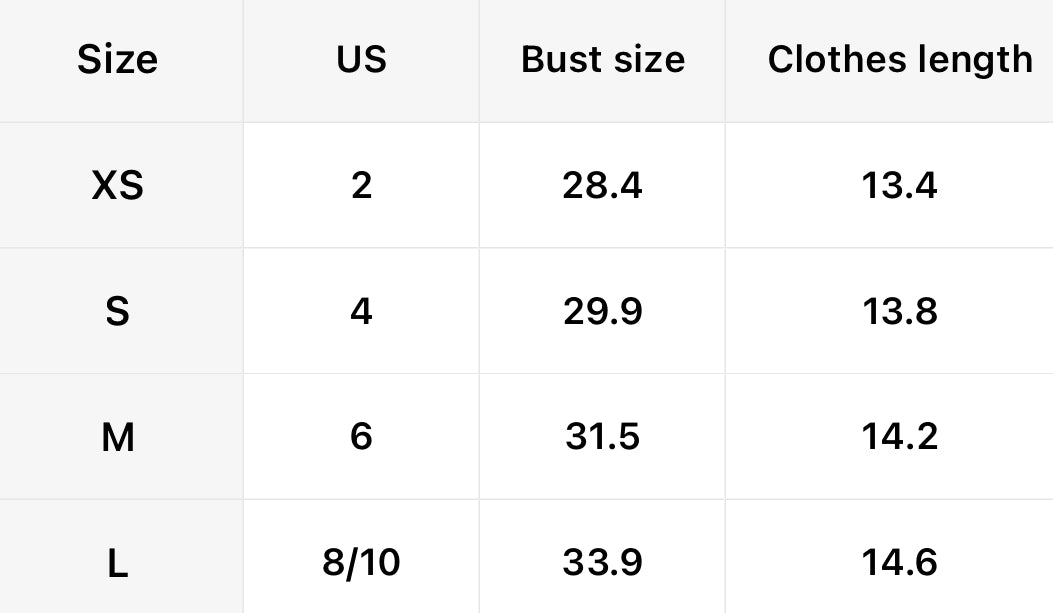
Task: Select the Bust size column header
Action: point(603,60)
